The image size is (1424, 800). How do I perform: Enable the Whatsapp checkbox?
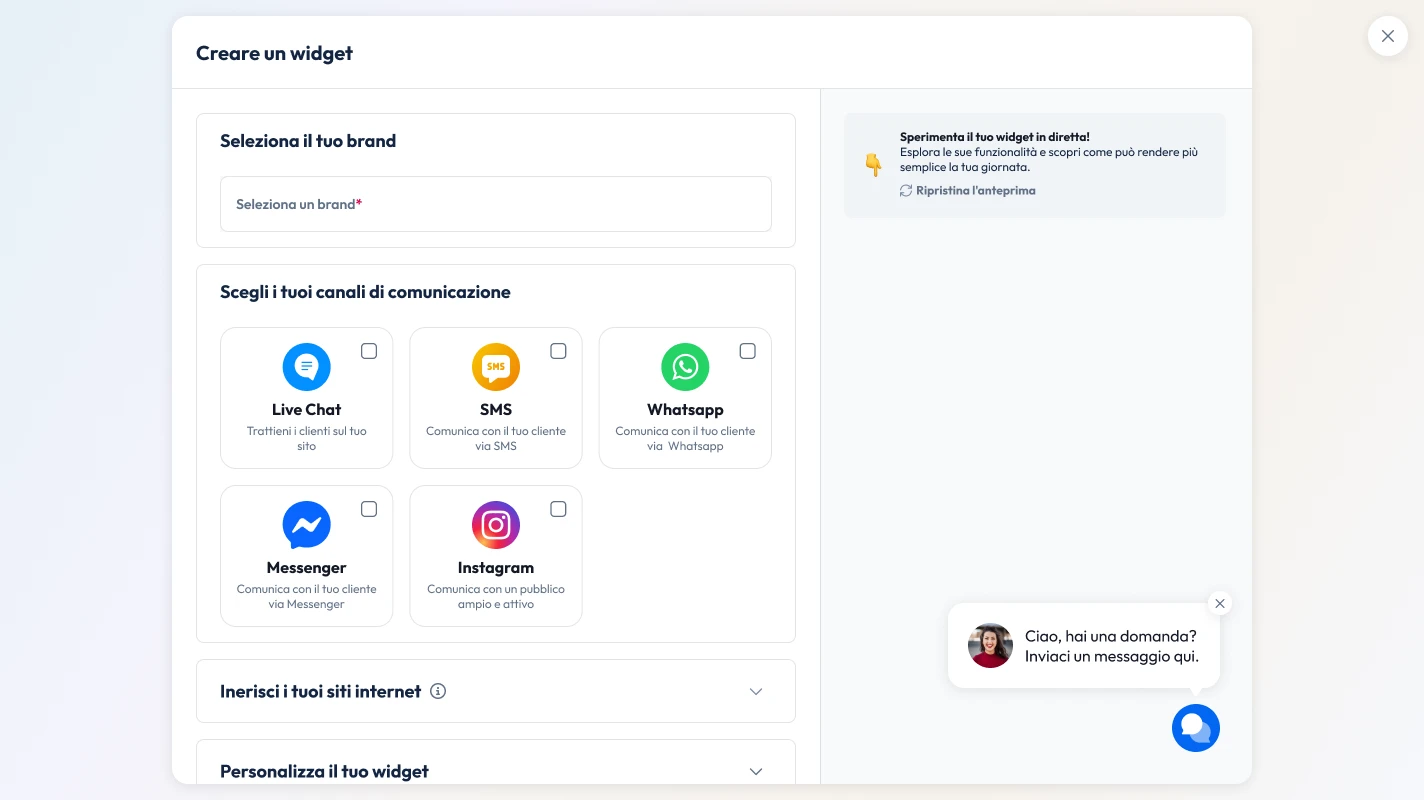747,351
